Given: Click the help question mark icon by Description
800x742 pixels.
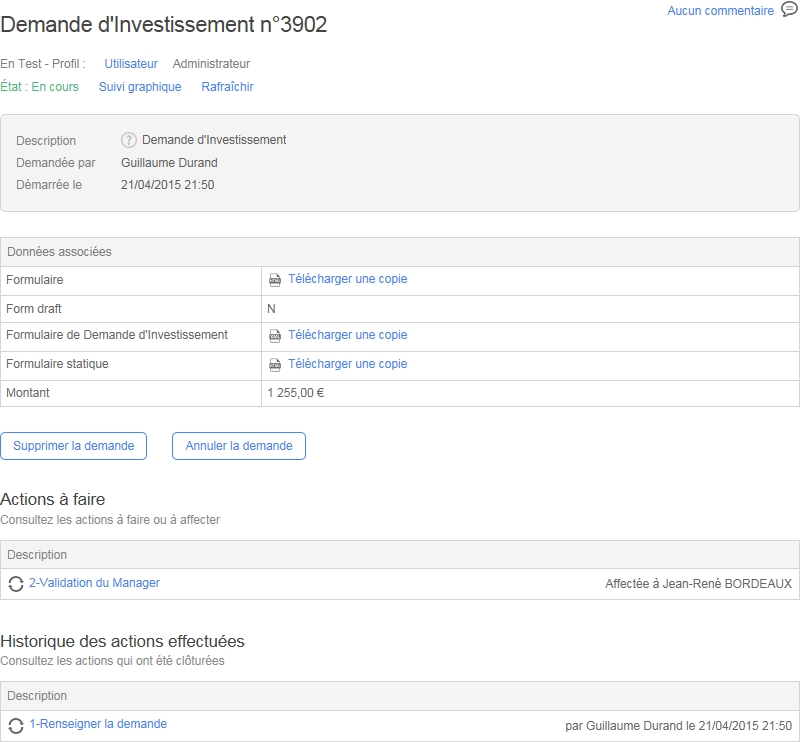Looking at the screenshot, I should 129,140.
